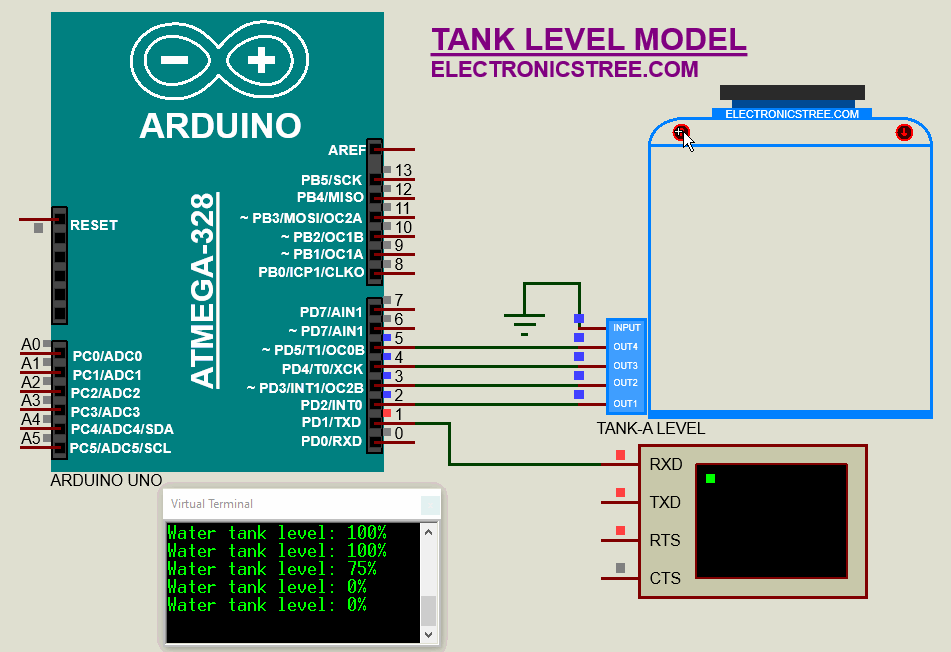The width and height of the screenshot is (951, 652).
Task: Click the ARDUINO UNO component label
Action: tap(106, 480)
